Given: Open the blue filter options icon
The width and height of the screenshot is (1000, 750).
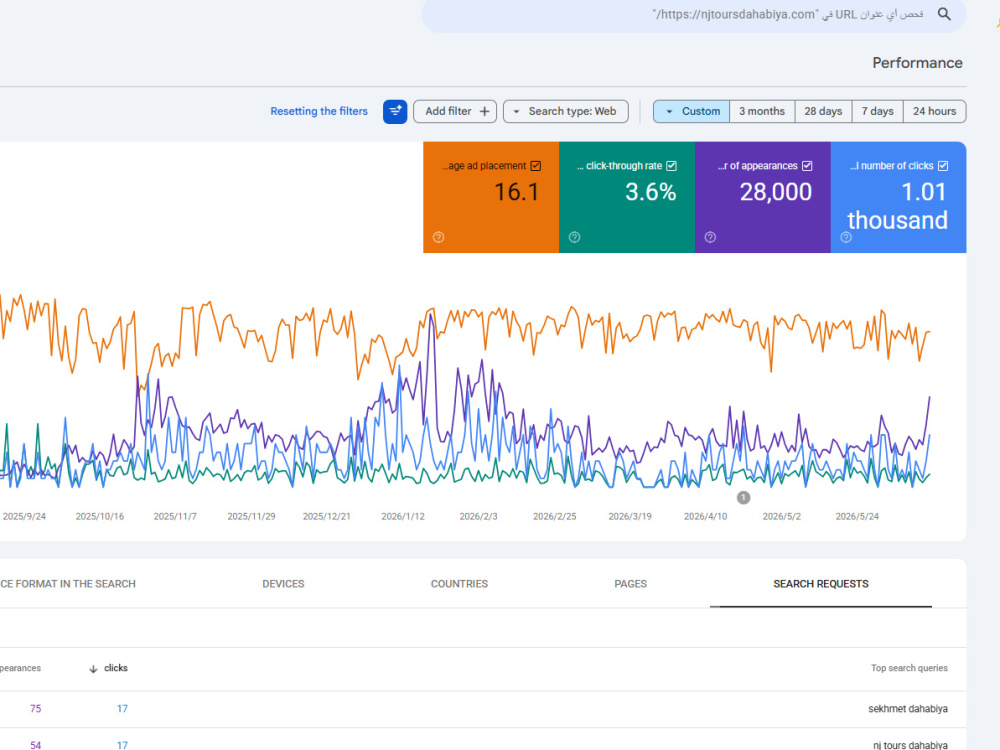Looking at the screenshot, I should coord(395,112).
